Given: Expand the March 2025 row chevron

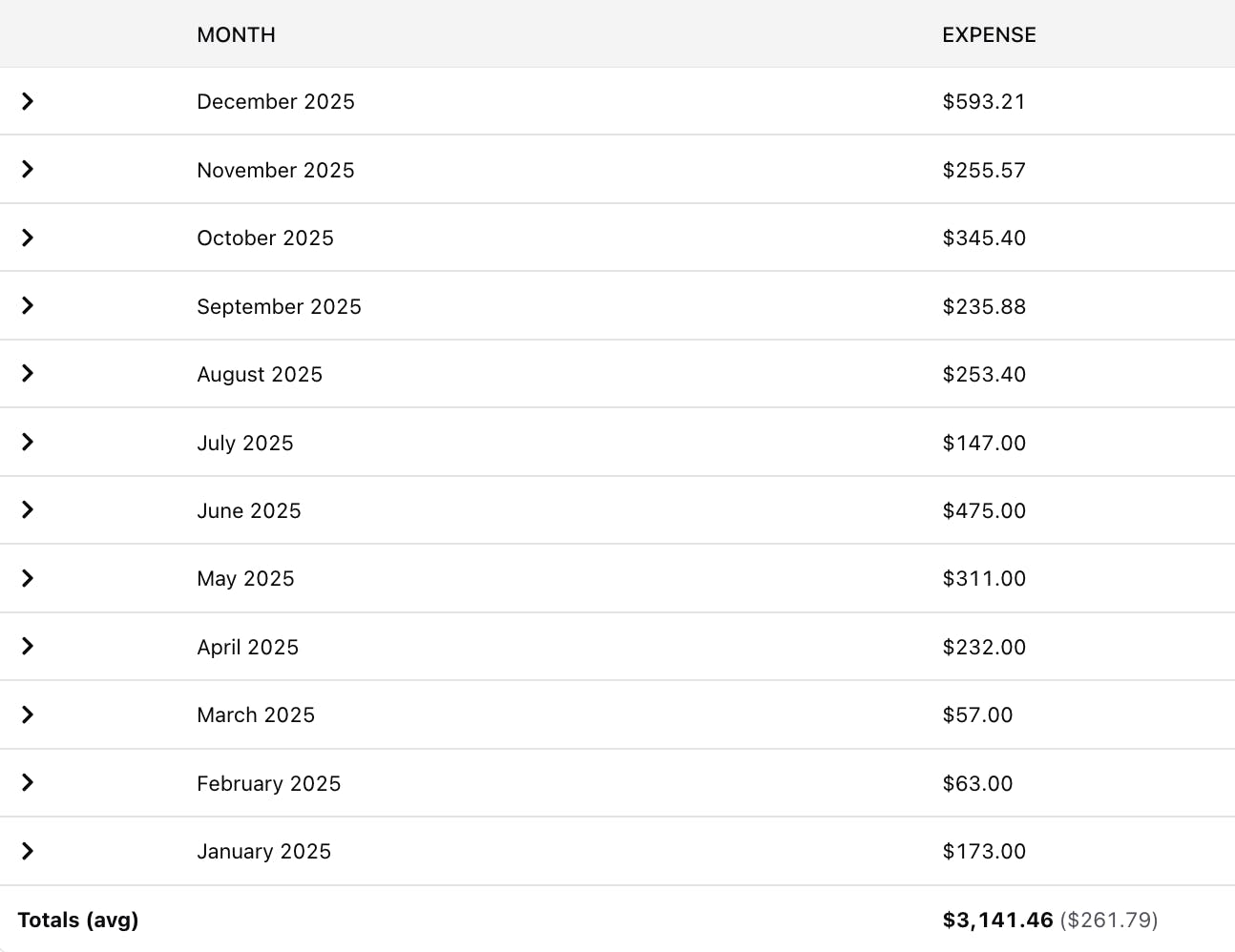Looking at the screenshot, I should [x=28, y=714].
